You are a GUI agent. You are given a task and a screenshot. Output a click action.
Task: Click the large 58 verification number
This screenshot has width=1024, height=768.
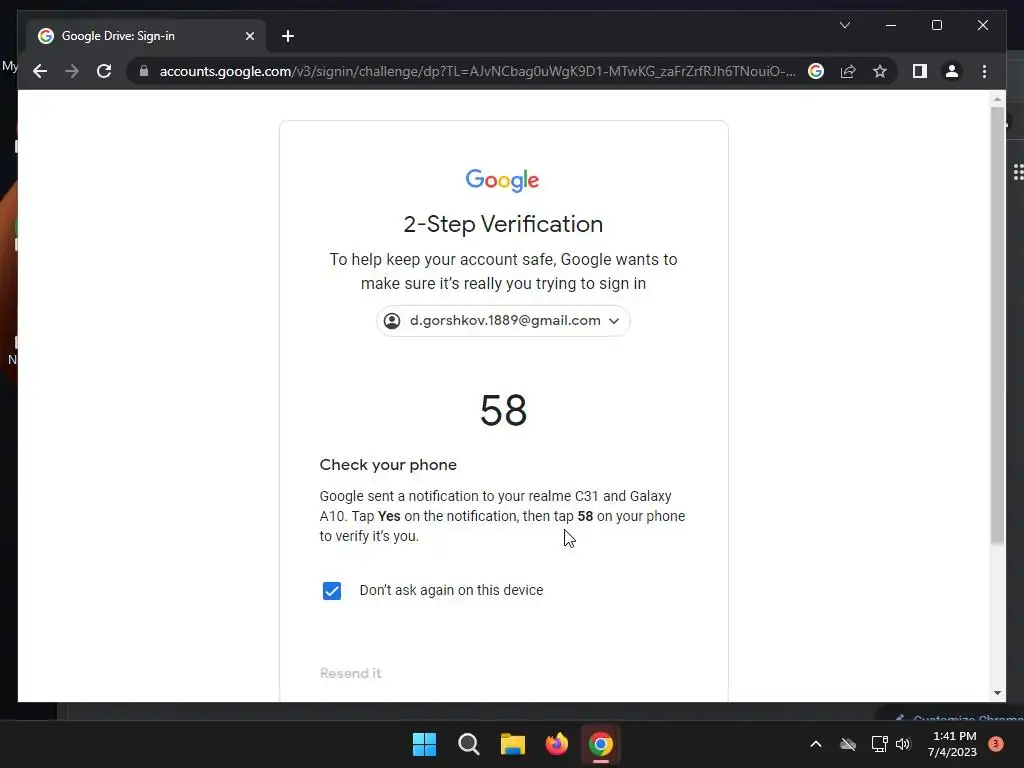503,410
